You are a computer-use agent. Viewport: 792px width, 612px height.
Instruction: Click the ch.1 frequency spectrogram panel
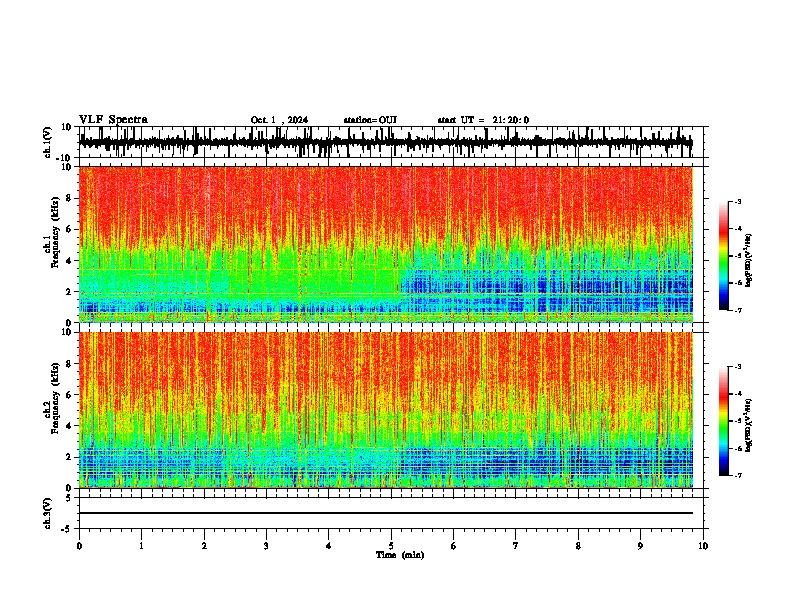tap(386, 244)
